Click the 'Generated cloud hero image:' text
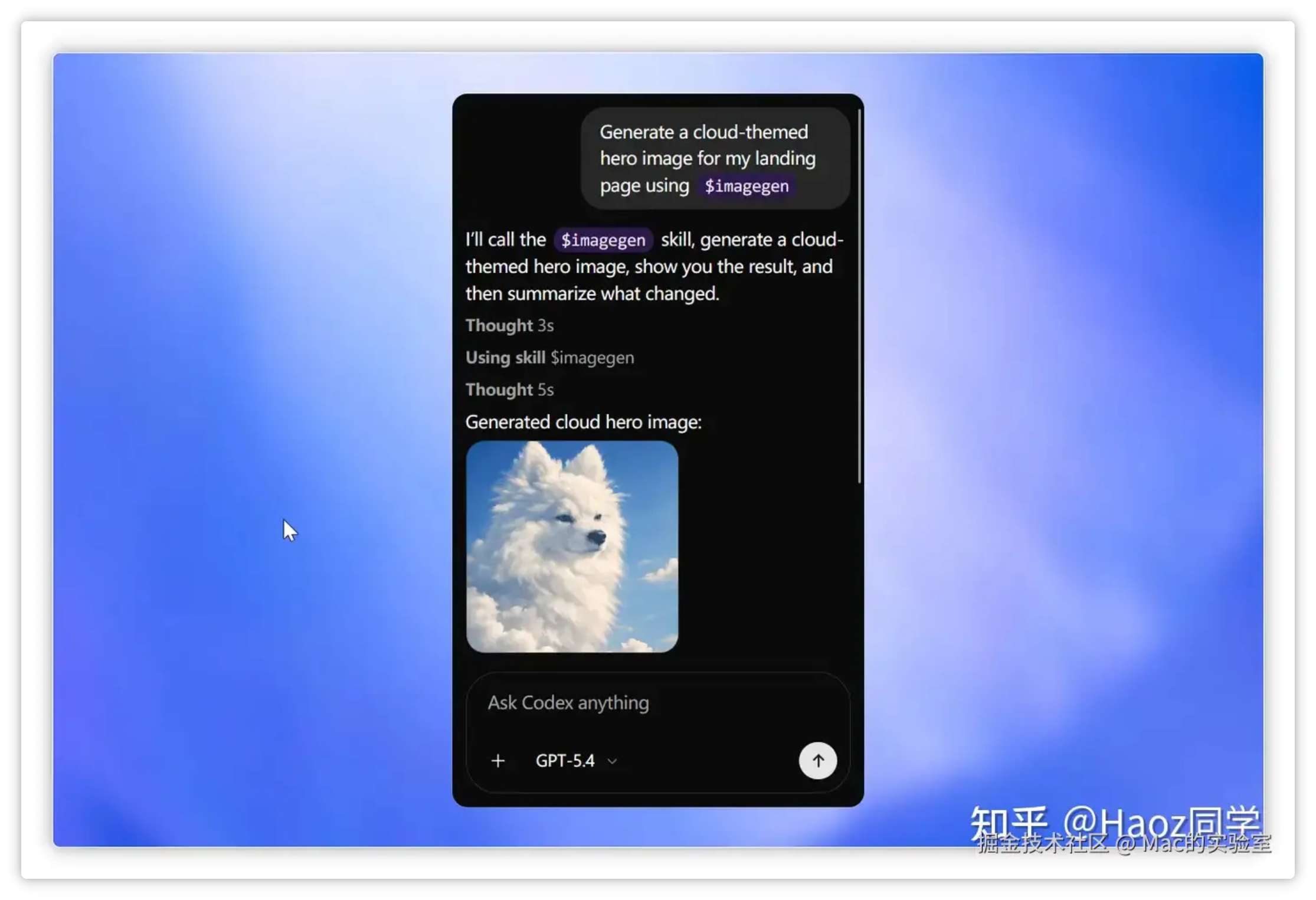Image resolution: width=1316 pixels, height=900 pixels. tap(583, 422)
